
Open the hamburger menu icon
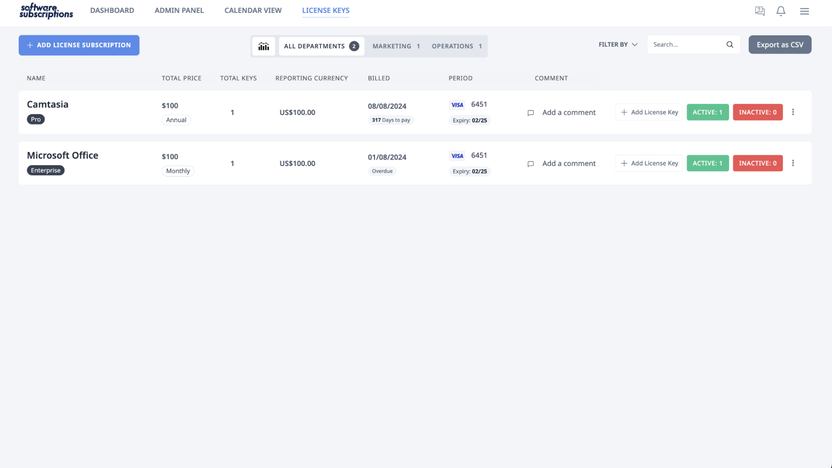(804, 11)
